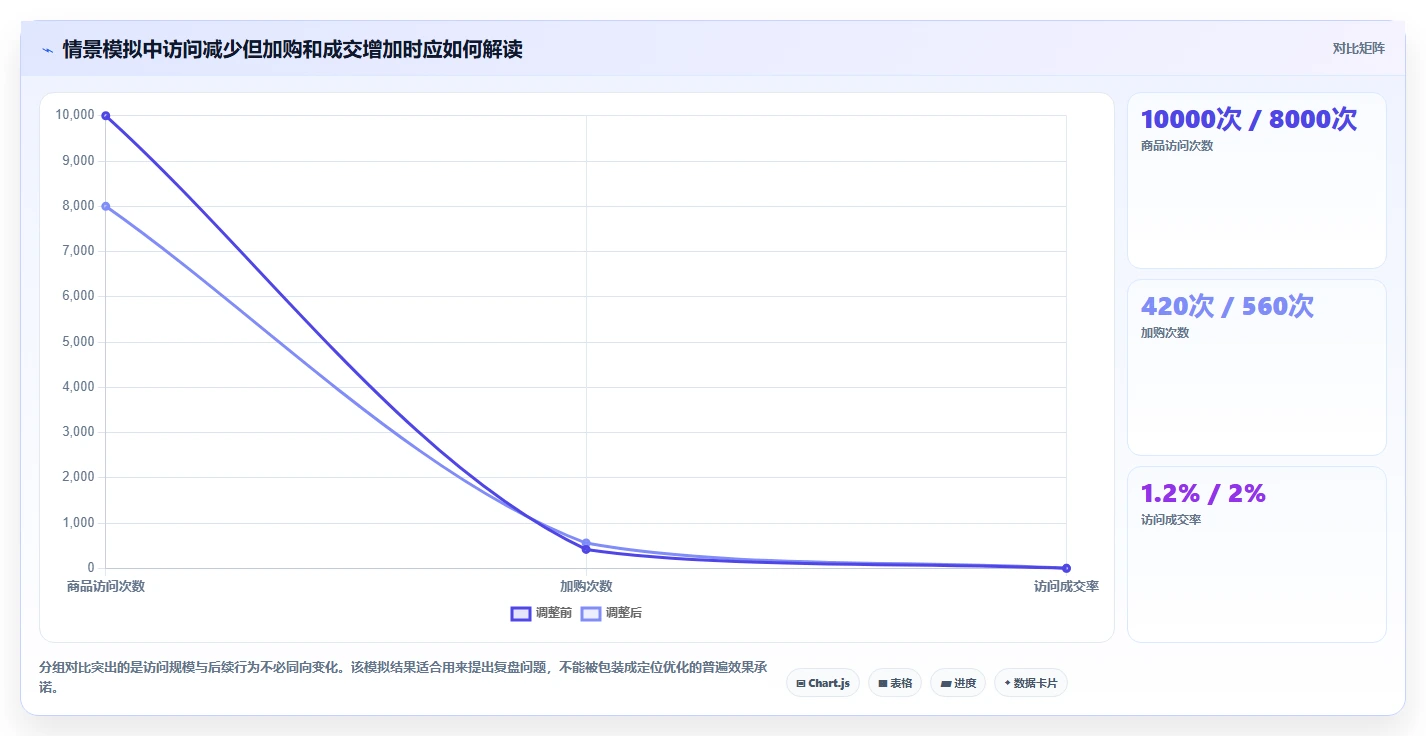Click the 5,000 y-axis tick label

coord(78,341)
